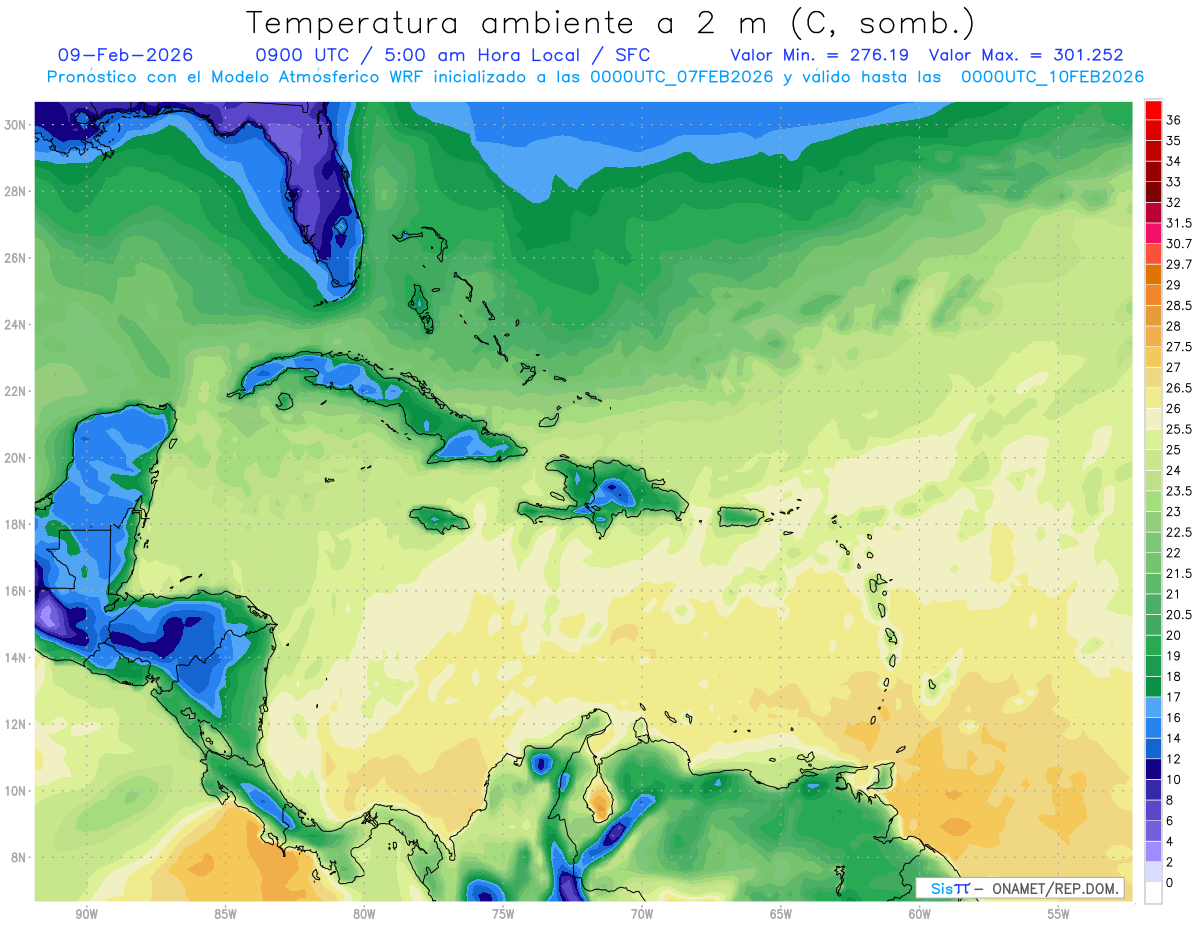The width and height of the screenshot is (1200, 927).
Task: Click the legend value "26.5"
Action: pyautogui.click(x=1179, y=388)
